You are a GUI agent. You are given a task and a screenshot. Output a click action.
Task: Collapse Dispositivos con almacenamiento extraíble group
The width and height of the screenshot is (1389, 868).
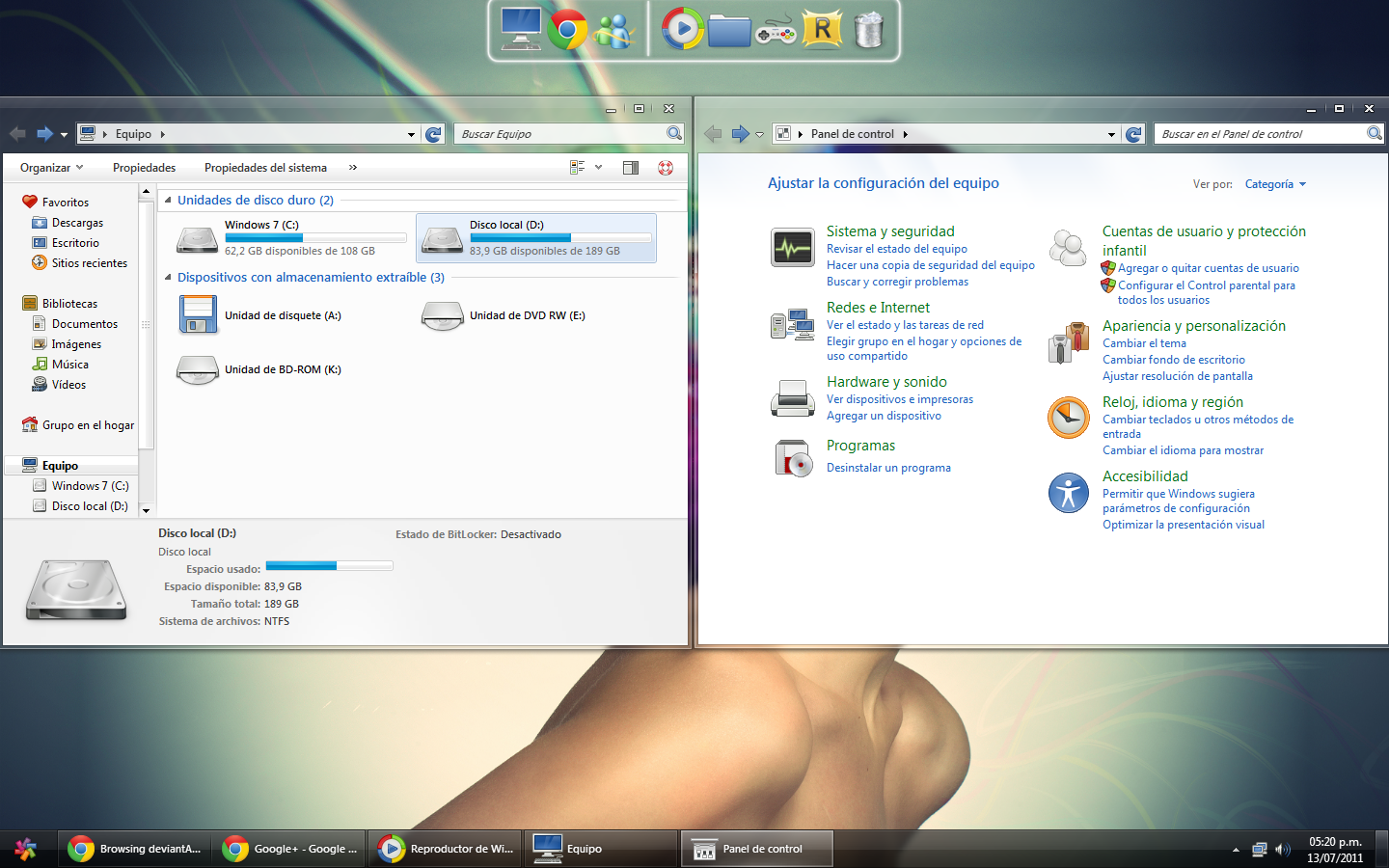click(168, 278)
